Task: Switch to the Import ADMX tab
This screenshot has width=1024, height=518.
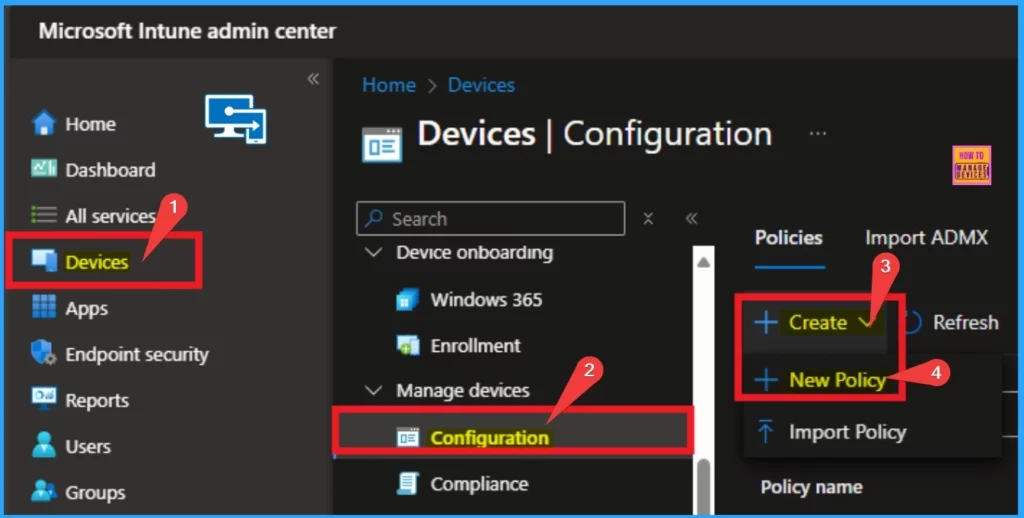Action: 926,238
